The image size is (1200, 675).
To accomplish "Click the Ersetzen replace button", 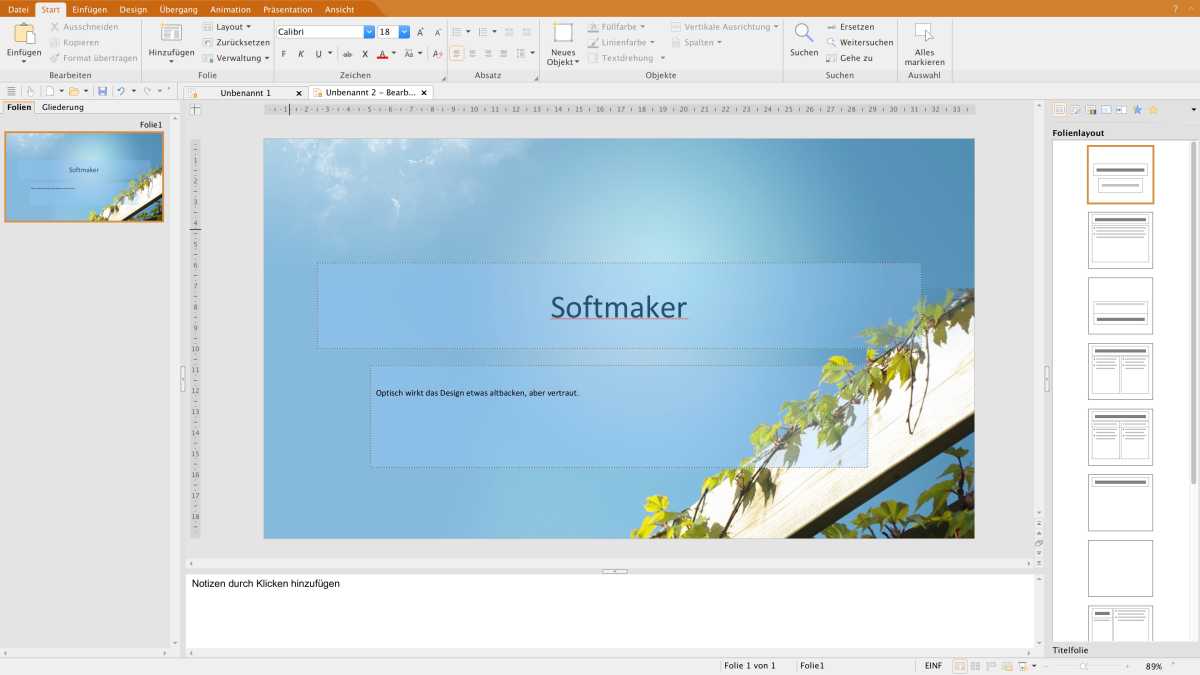I will point(850,27).
